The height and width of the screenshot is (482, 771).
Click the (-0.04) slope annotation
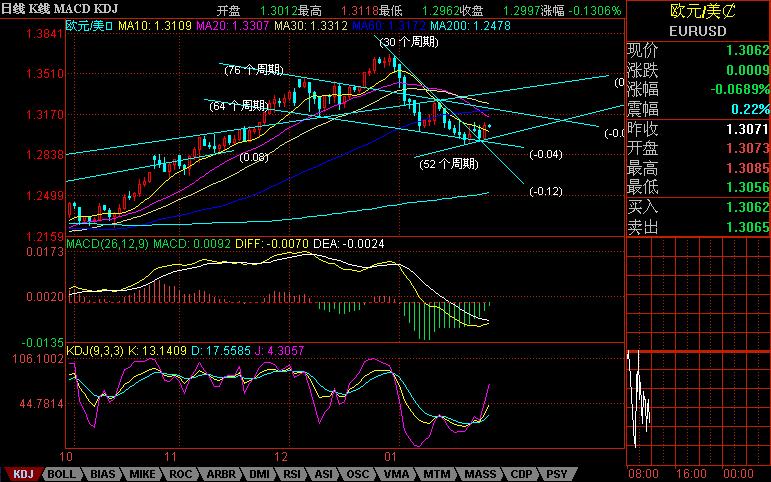coord(546,154)
